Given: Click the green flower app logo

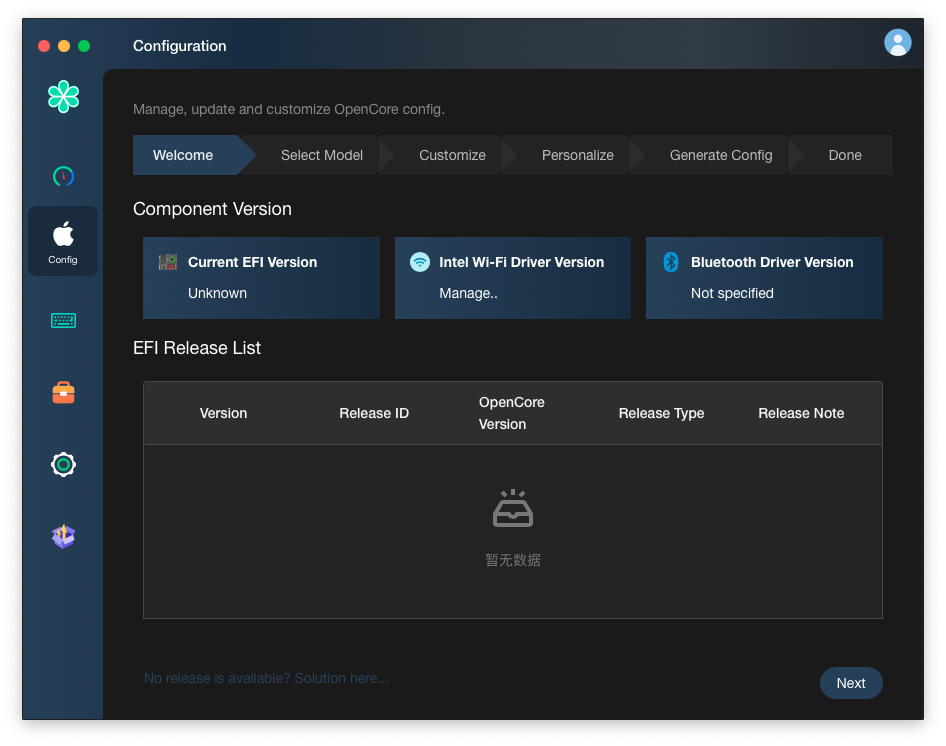Looking at the screenshot, I should (63, 97).
